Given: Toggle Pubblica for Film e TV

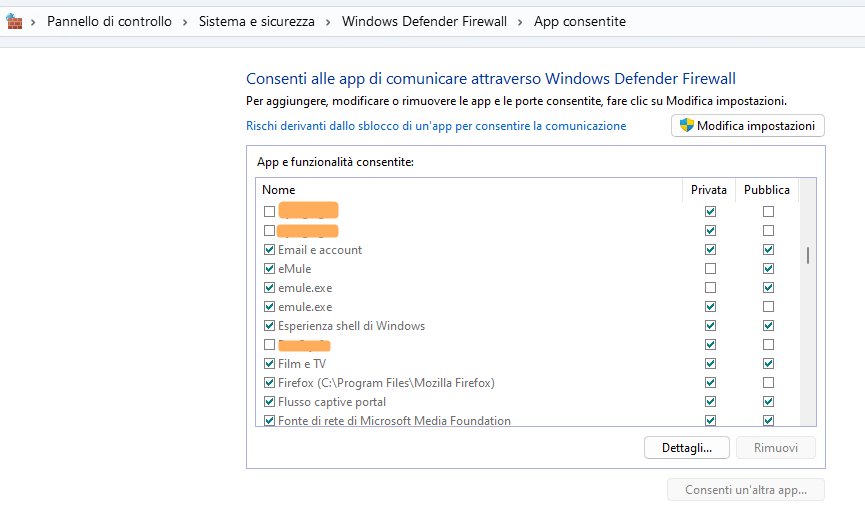Looking at the screenshot, I should coord(768,364).
